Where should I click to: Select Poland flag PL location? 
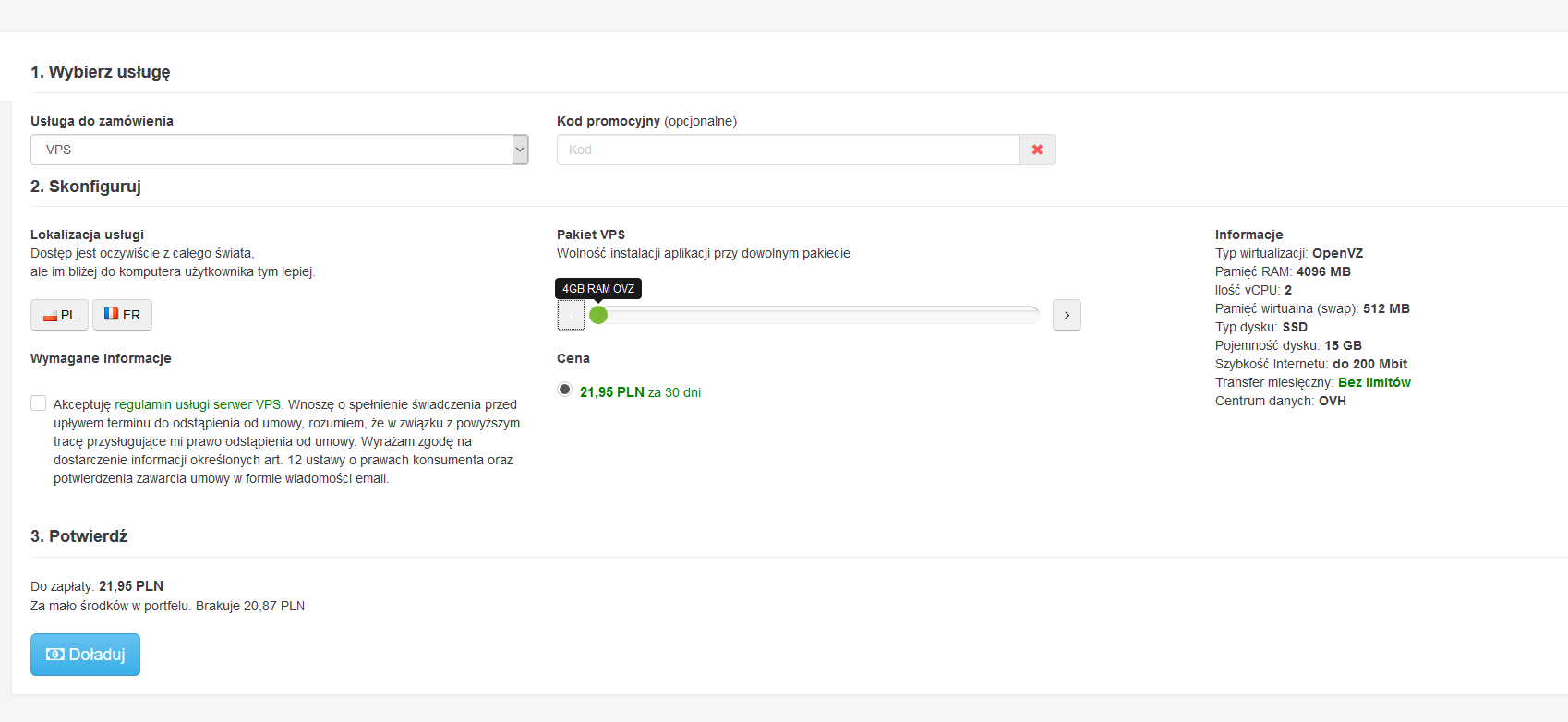tap(60, 315)
